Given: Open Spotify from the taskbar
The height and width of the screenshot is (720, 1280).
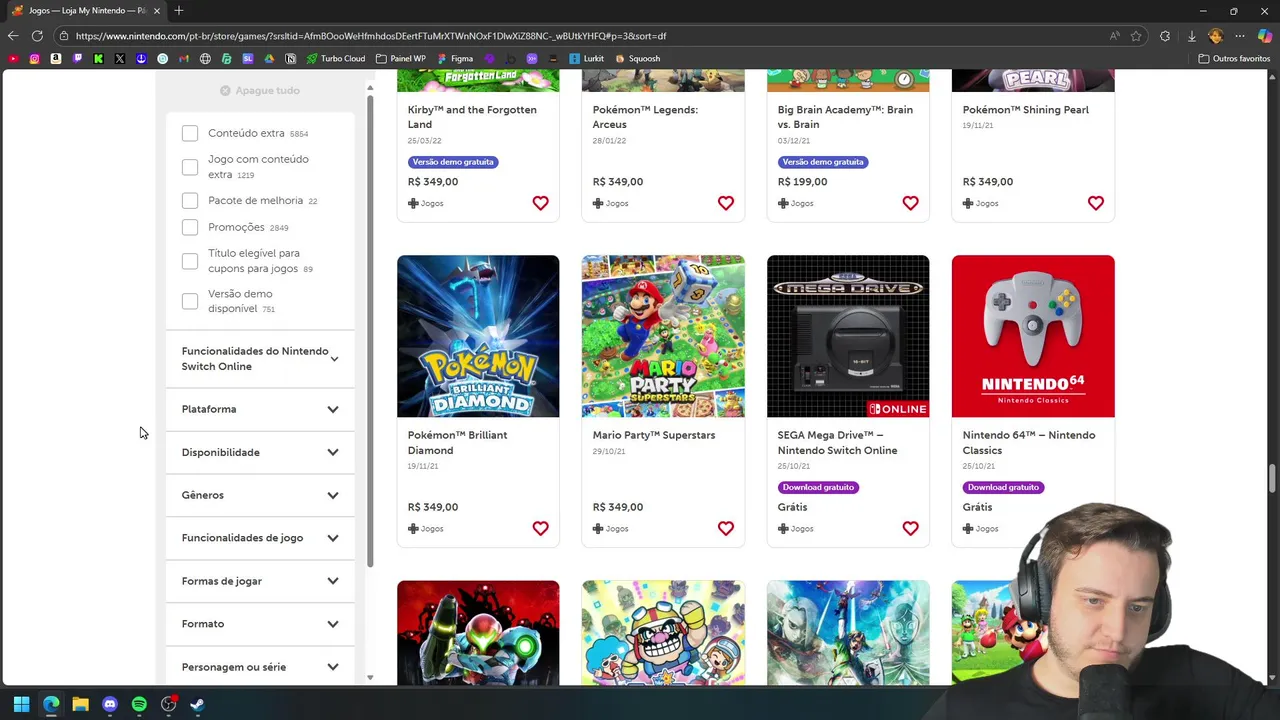Looking at the screenshot, I should [139, 705].
